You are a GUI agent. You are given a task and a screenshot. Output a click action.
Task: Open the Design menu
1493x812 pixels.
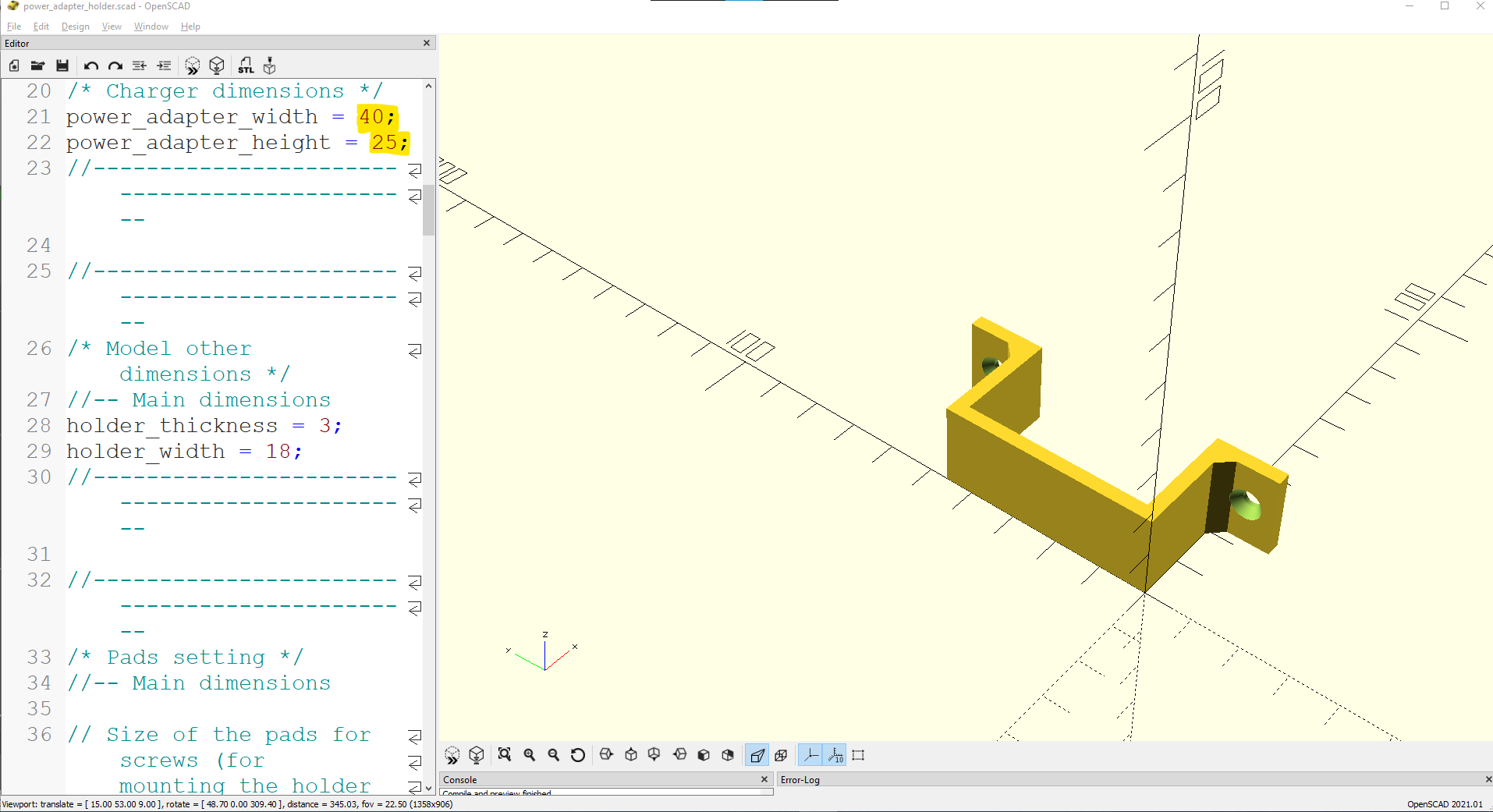(76, 27)
